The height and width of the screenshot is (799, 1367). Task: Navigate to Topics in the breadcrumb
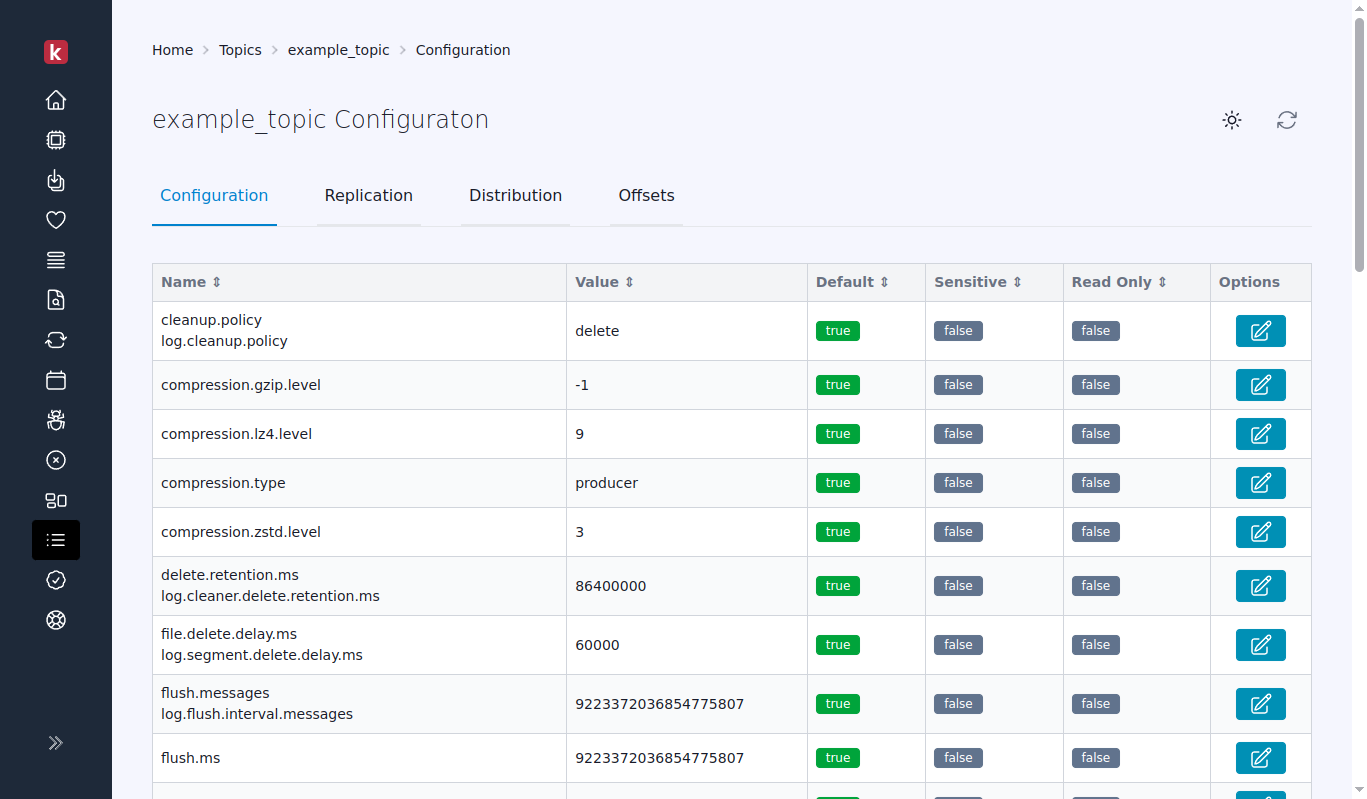click(x=240, y=50)
